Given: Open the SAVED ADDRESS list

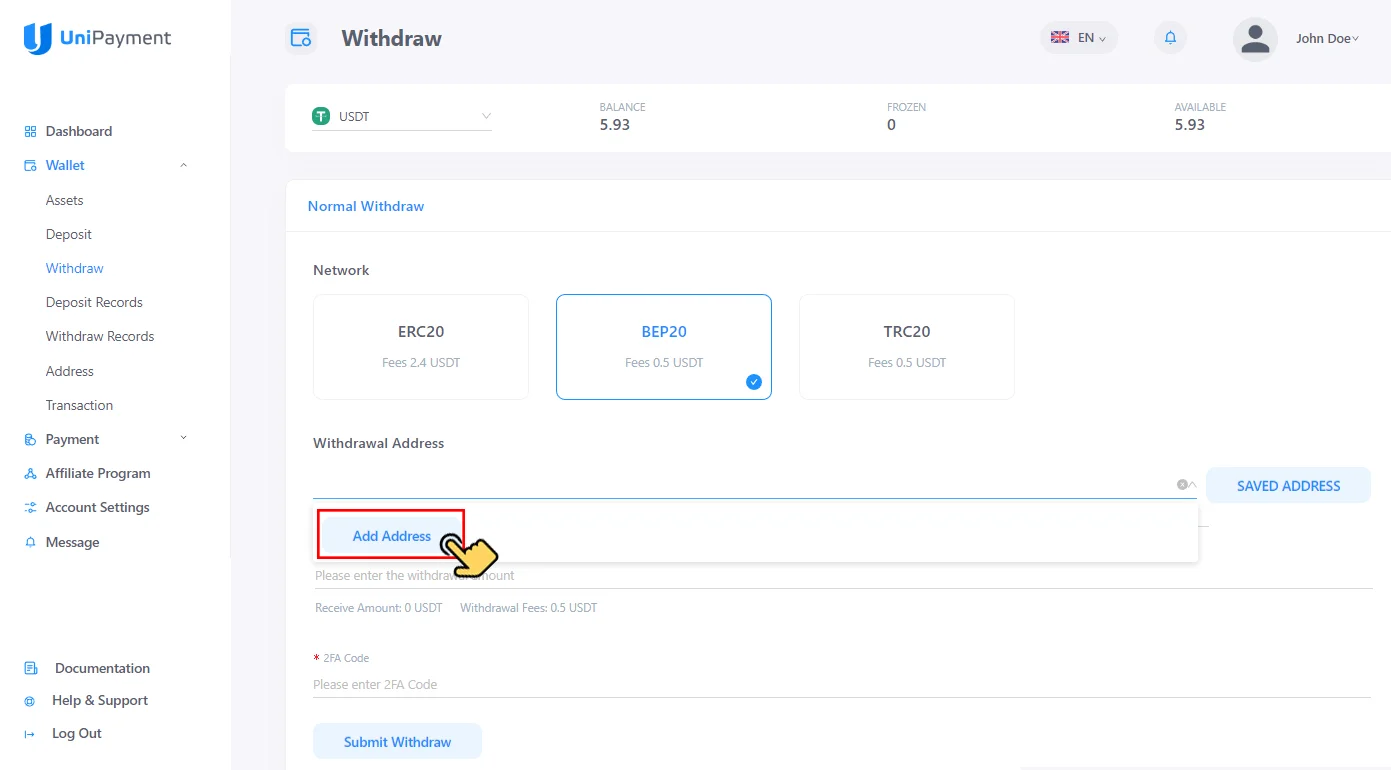Looking at the screenshot, I should pyautogui.click(x=1288, y=485).
